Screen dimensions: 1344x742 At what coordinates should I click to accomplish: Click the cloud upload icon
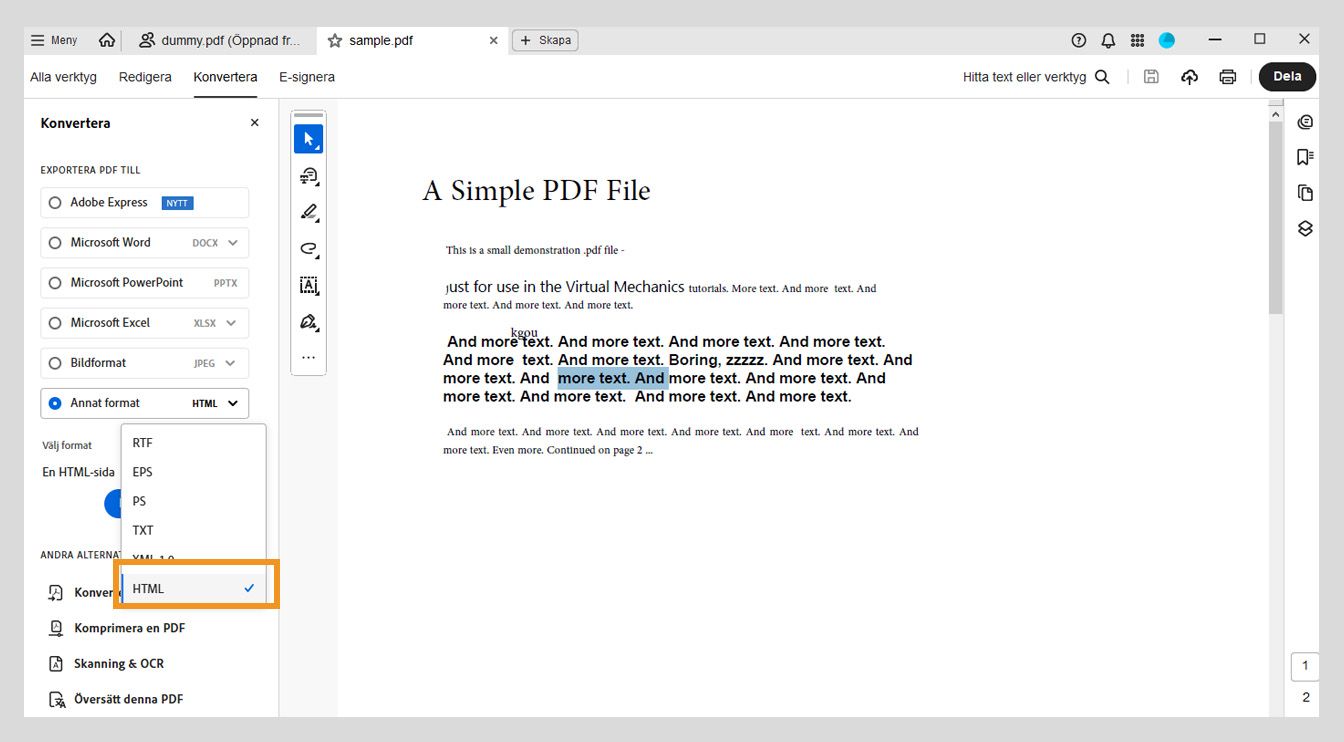point(1189,77)
